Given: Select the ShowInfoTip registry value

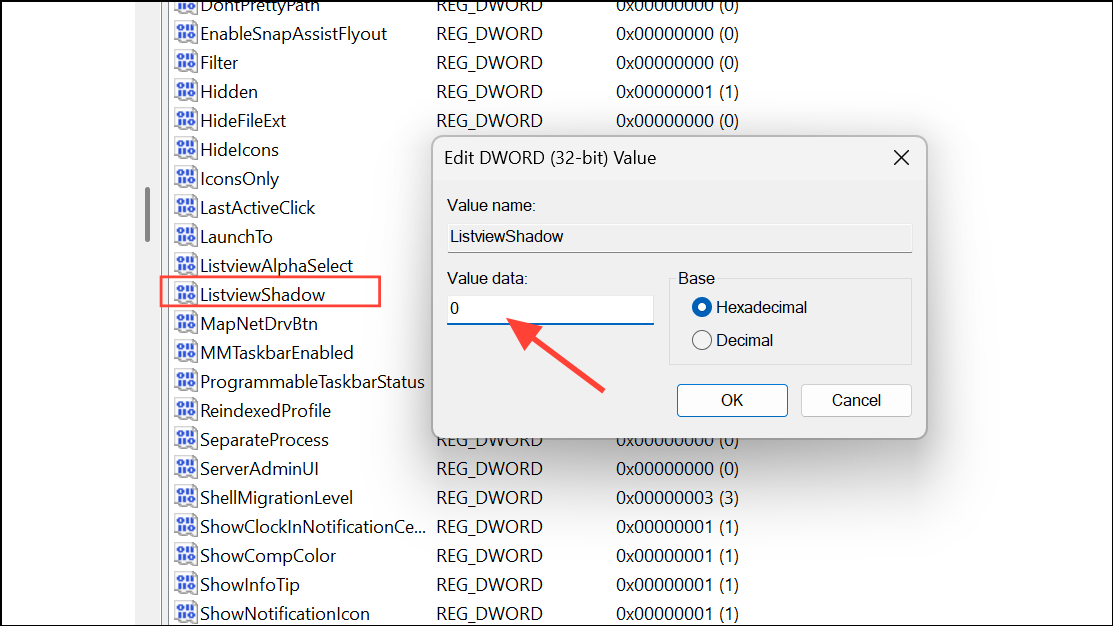Looking at the screenshot, I should 247,584.
